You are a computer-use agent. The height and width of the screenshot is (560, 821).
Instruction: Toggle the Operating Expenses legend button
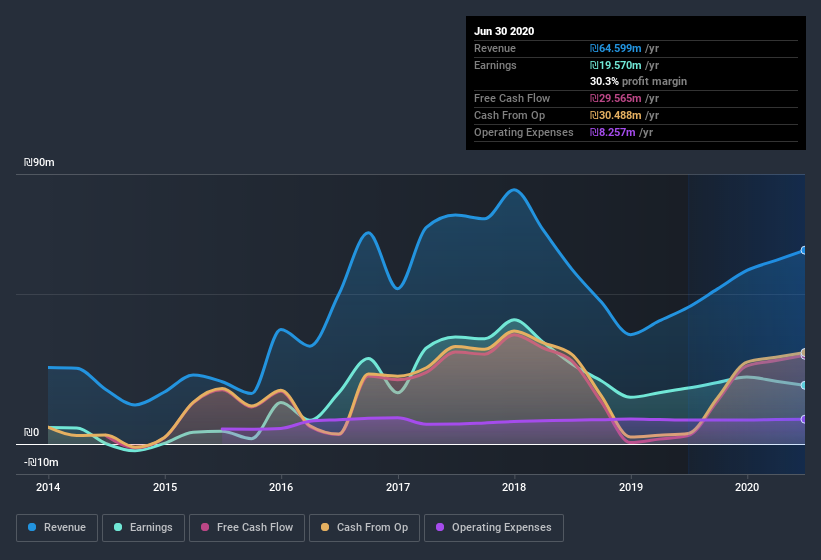494,528
